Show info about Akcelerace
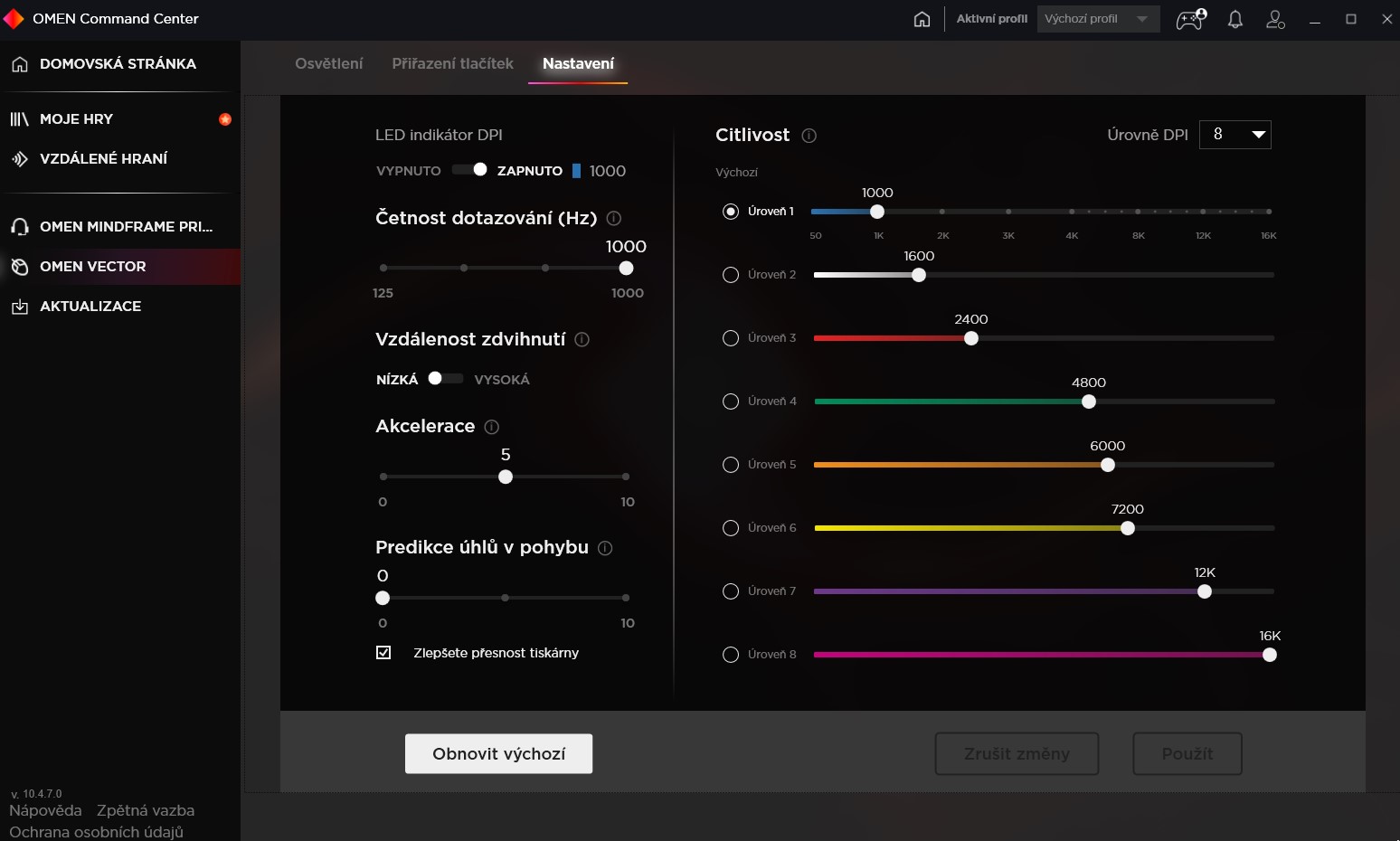Viewport: 1400px width, 841px height. click(x=492, y=427)
